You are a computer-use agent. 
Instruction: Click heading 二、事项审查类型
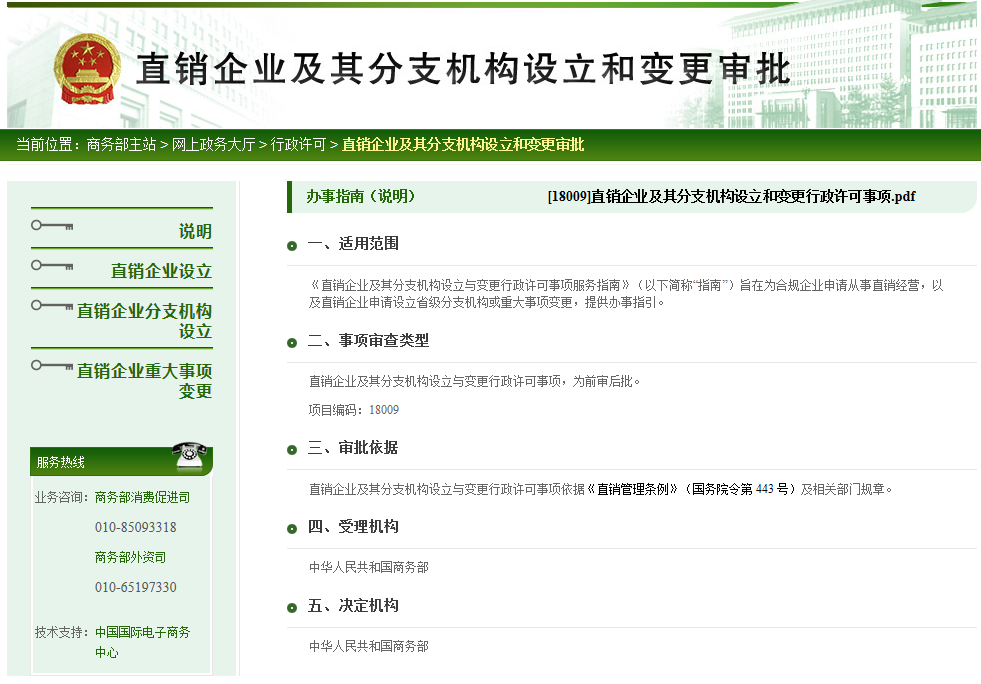coord(369,340)
